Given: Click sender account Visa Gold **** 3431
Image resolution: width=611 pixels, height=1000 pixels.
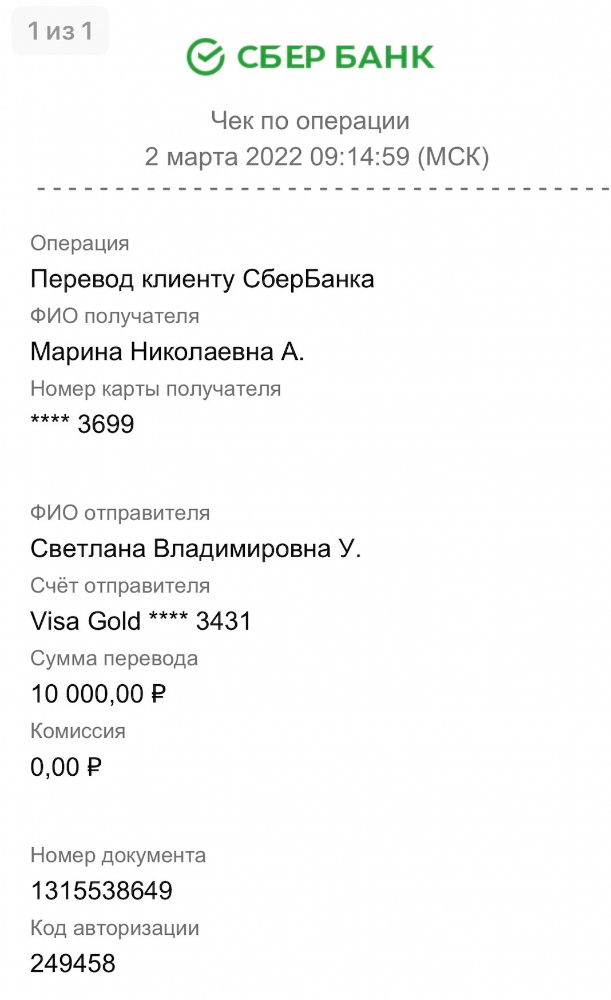Looking at the screenshot, I should click(141, 622).
